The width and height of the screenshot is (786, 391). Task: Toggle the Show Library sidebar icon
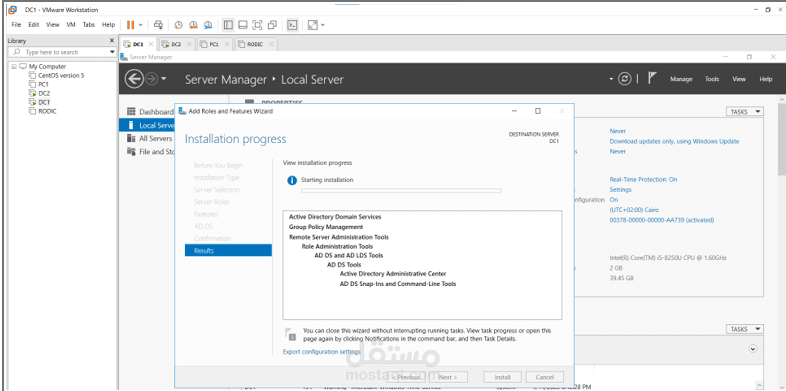coord(228,25)
